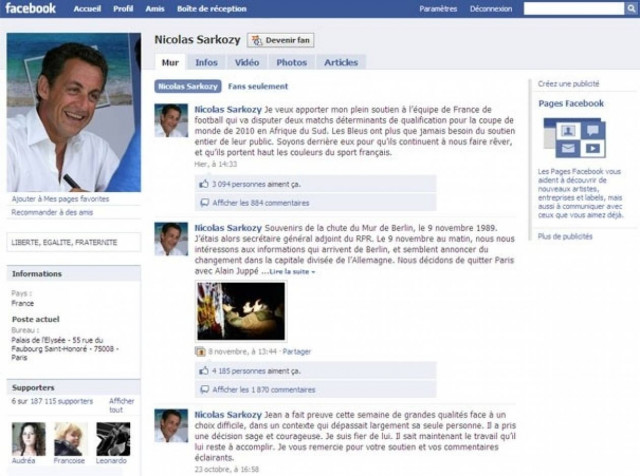Click author name on the football post
The image size is (640, 476).
pos(228,109)
